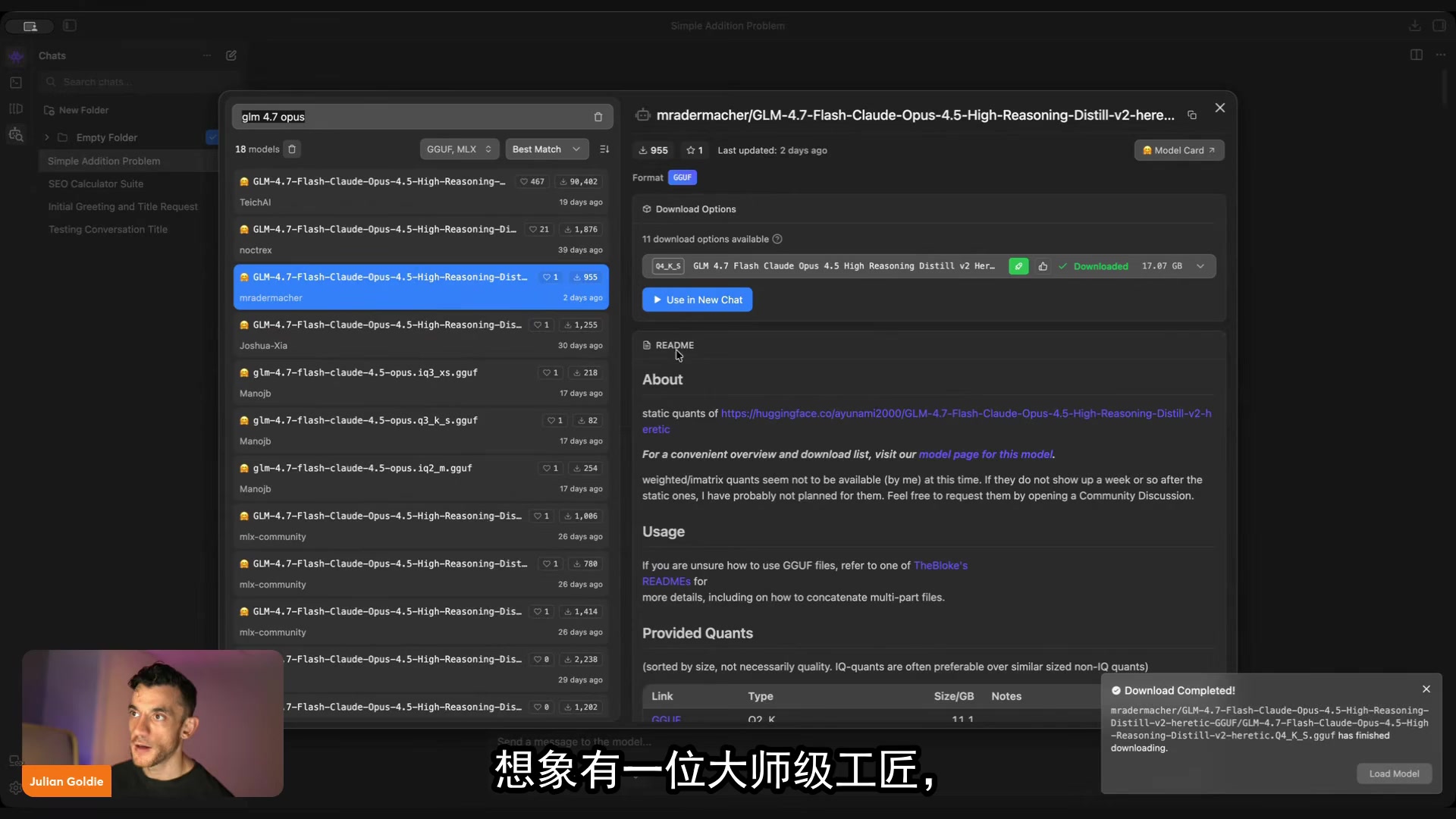1456x819 pixels.
Task: Open the Best Match sort dropdown
Action: 546,149
